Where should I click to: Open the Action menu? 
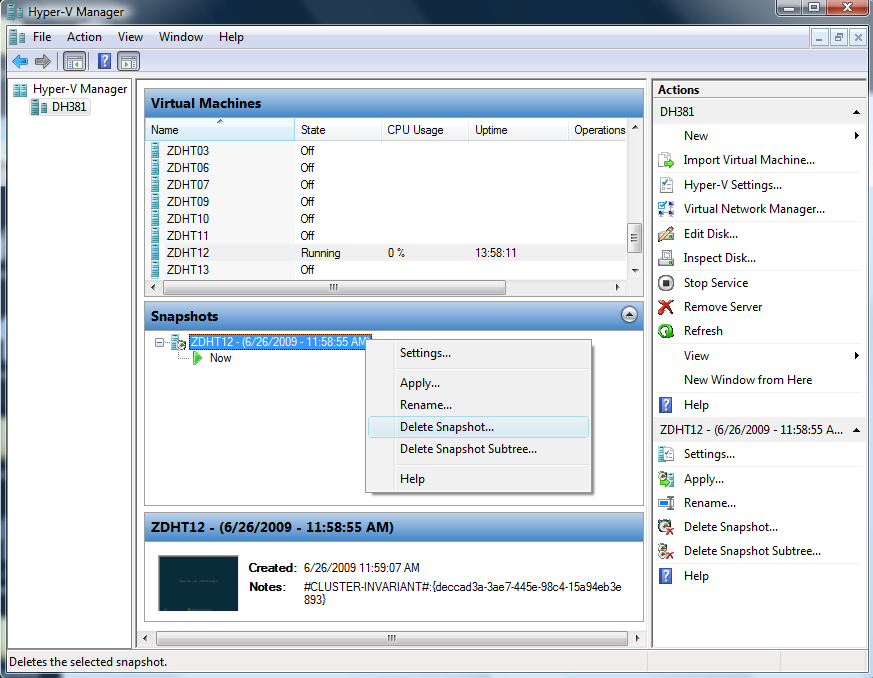tap(84, 37)
